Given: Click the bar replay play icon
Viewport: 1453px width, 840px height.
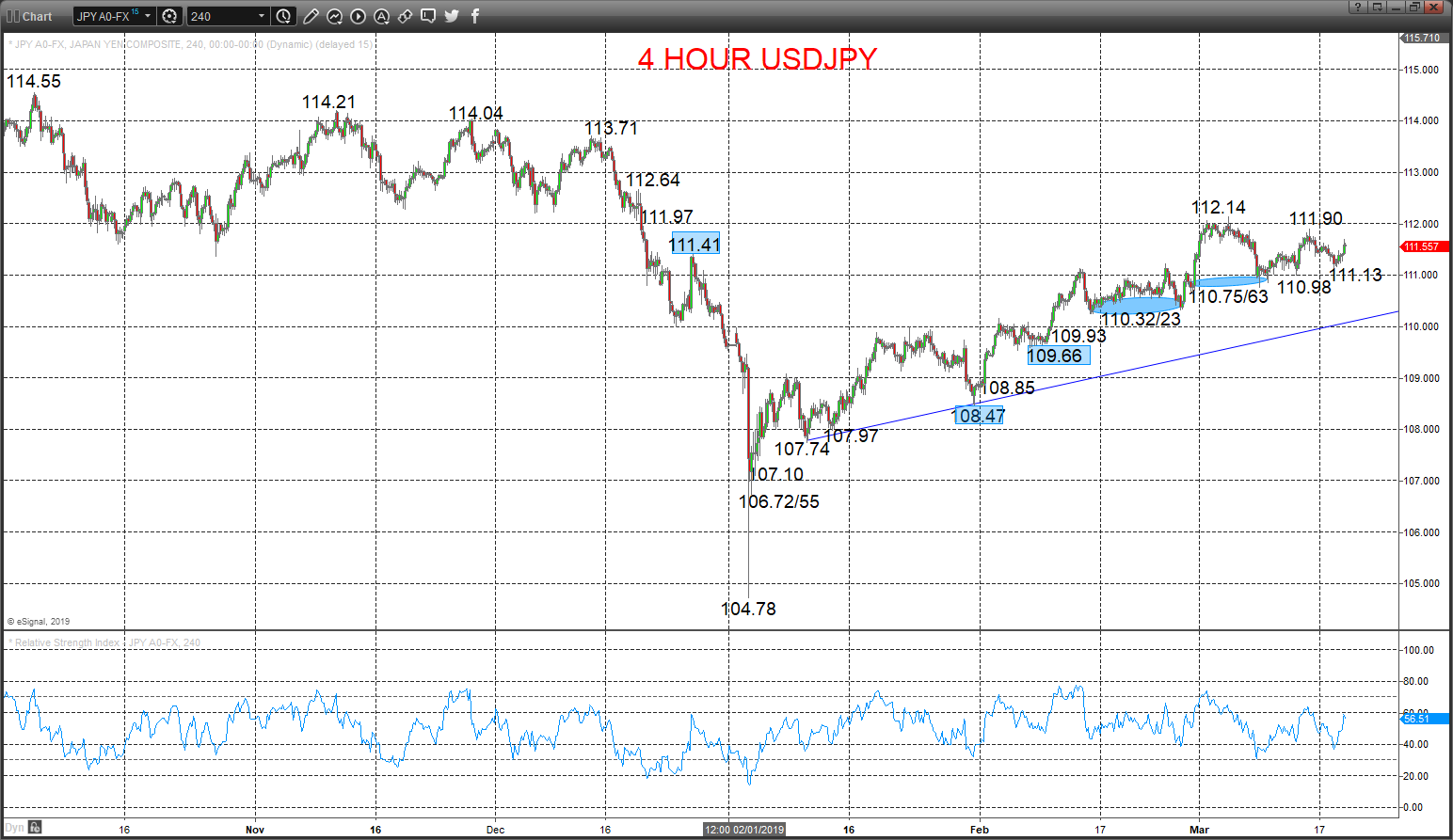Looking at the screenshot, I should coord(358,16).
